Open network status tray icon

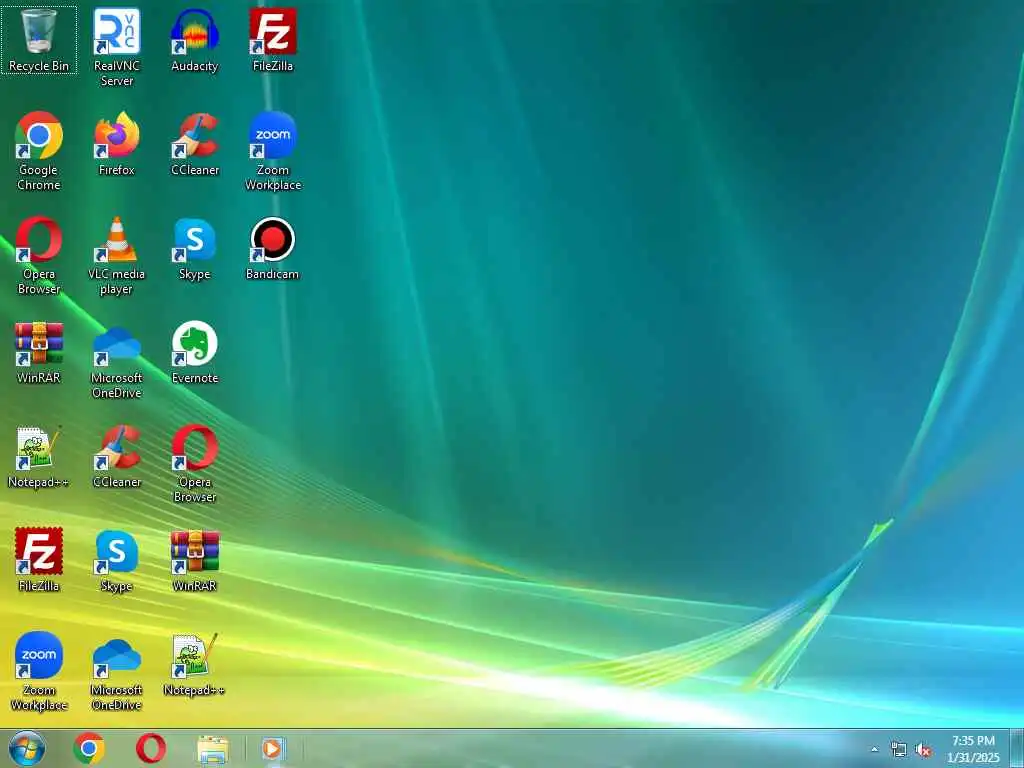[899, 749]
